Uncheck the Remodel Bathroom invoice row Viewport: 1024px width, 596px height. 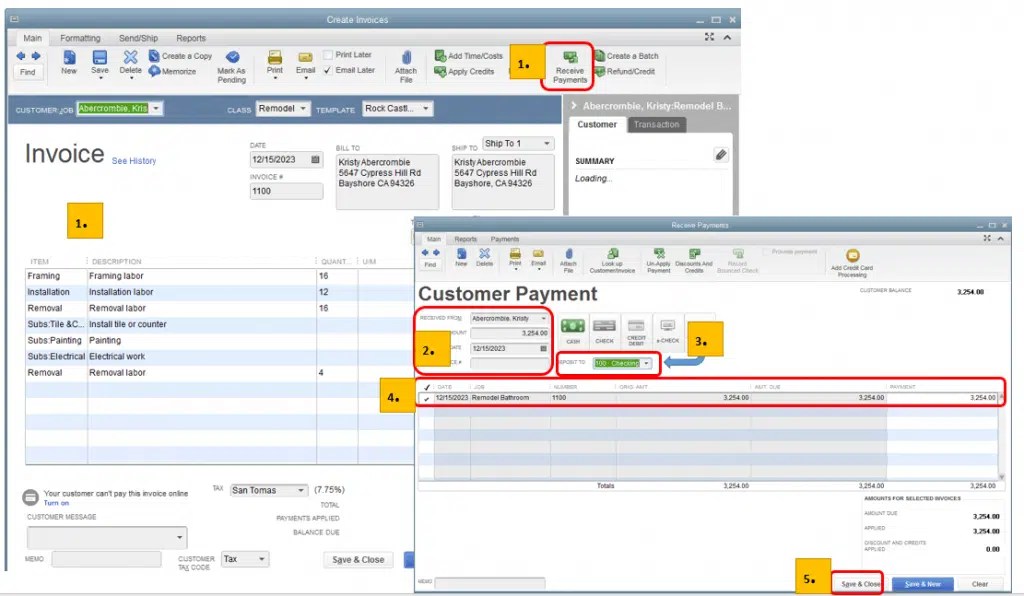[x=426, y=396]
